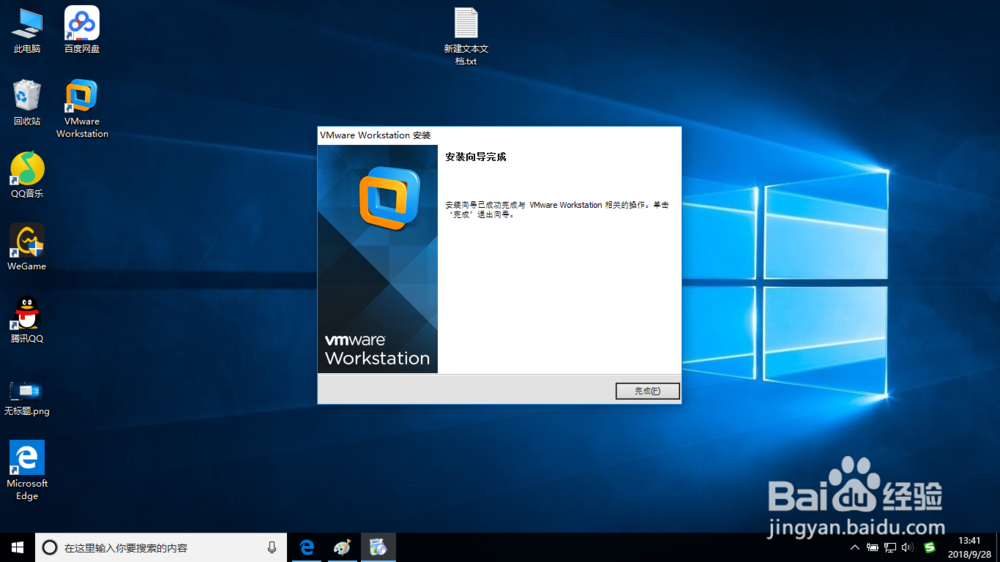This screenshot has height=562, width=1000.
Task: Open the network tray icon
Action: (x=890, y=547)
